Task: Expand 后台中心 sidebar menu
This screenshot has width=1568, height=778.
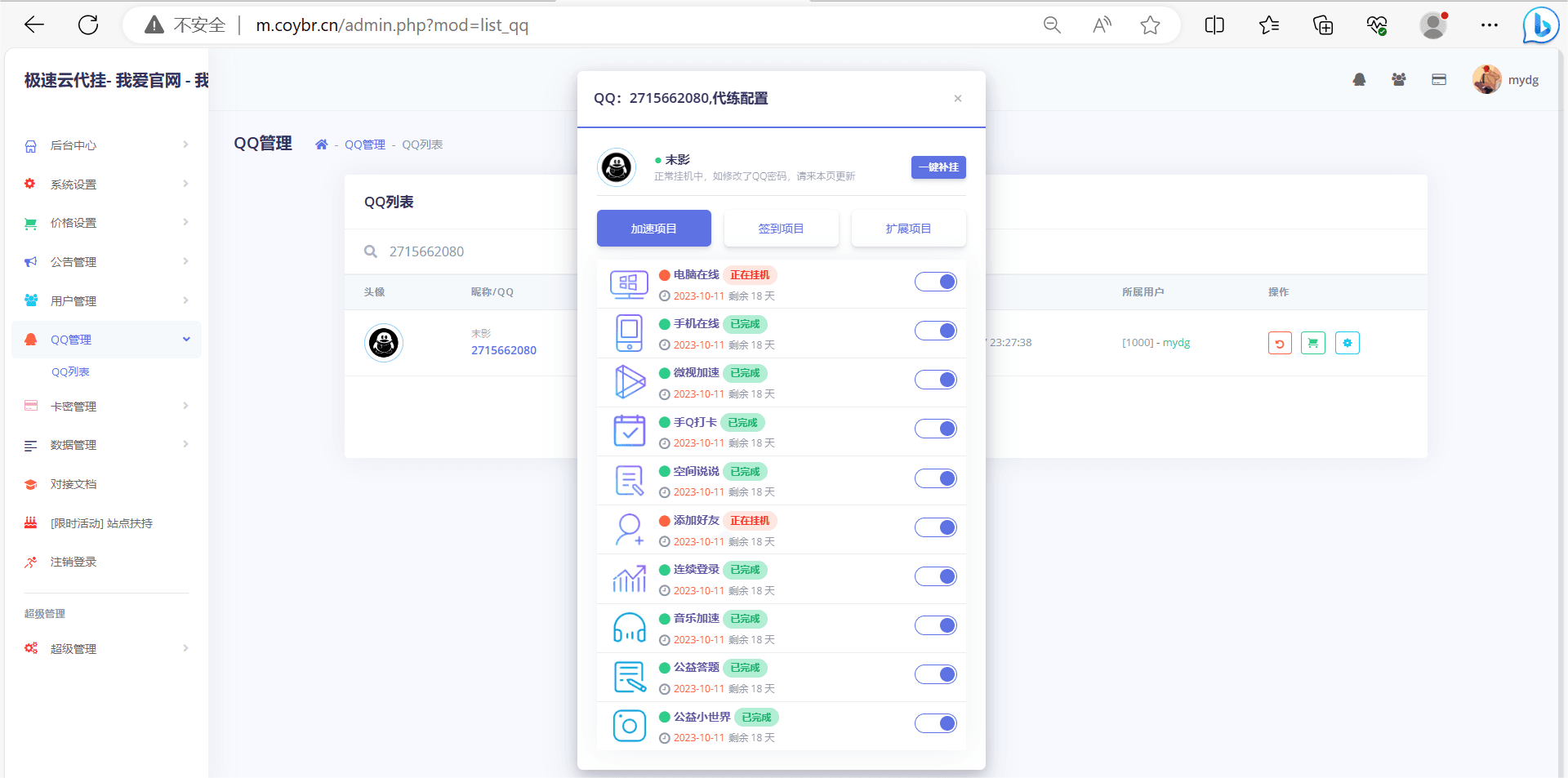Action: (106, 145)
